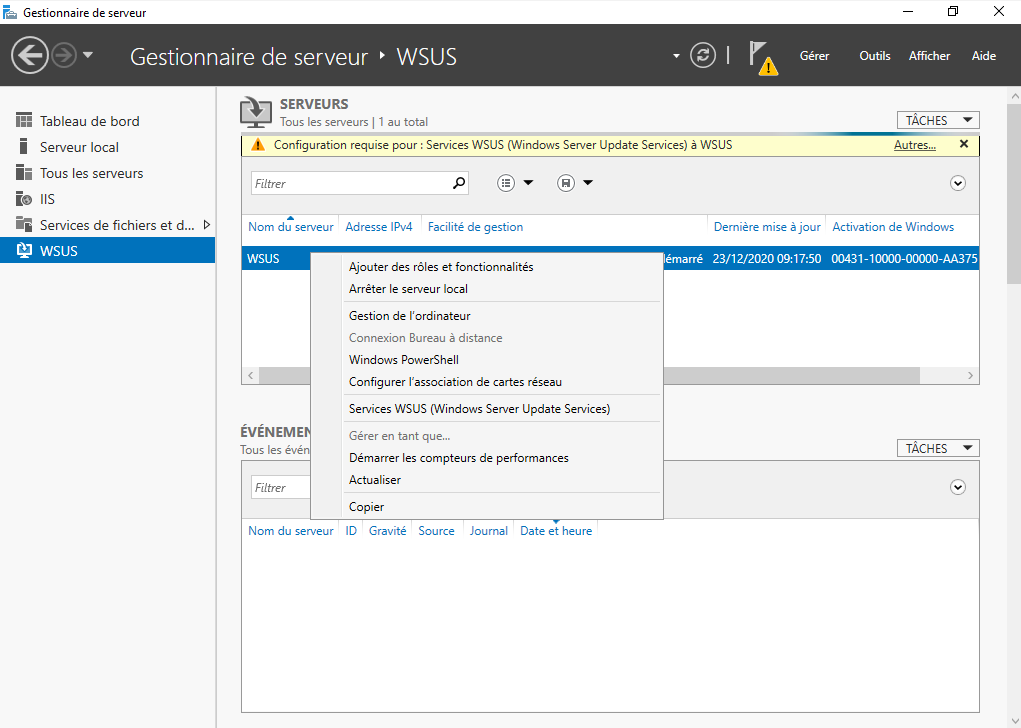Click the events Filtrer input field
This screenshot has width=1021, height=728.
[281, 487]
